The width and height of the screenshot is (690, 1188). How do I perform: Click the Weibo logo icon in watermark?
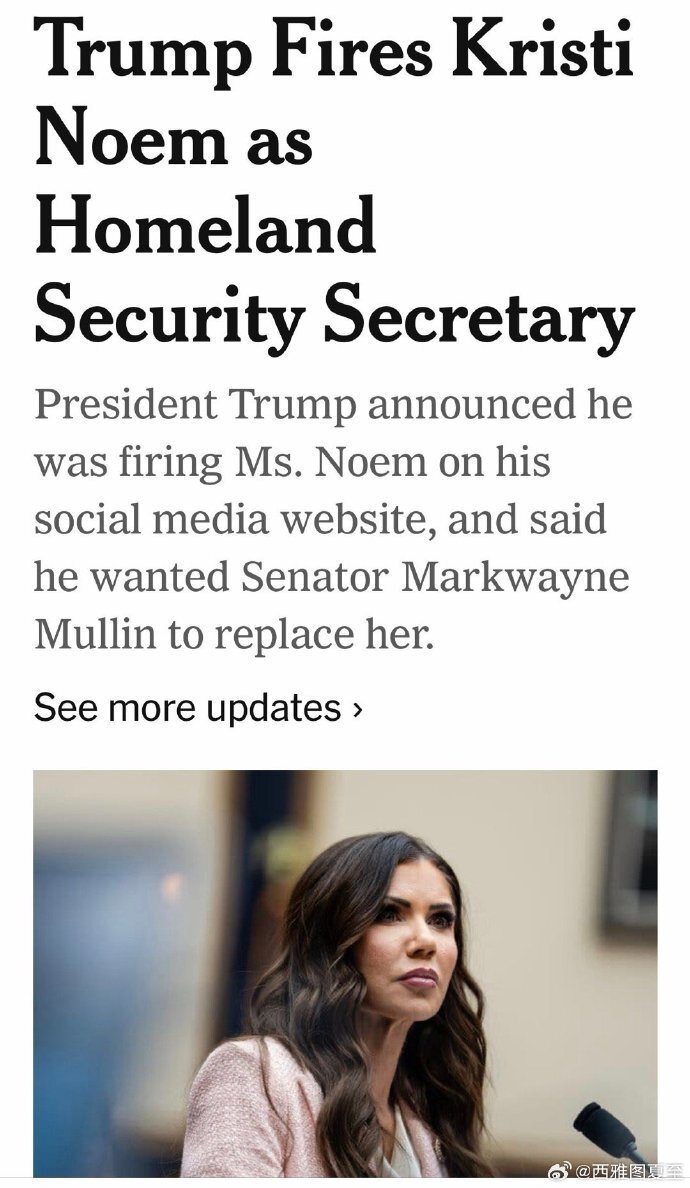(x=557, y=1170)
